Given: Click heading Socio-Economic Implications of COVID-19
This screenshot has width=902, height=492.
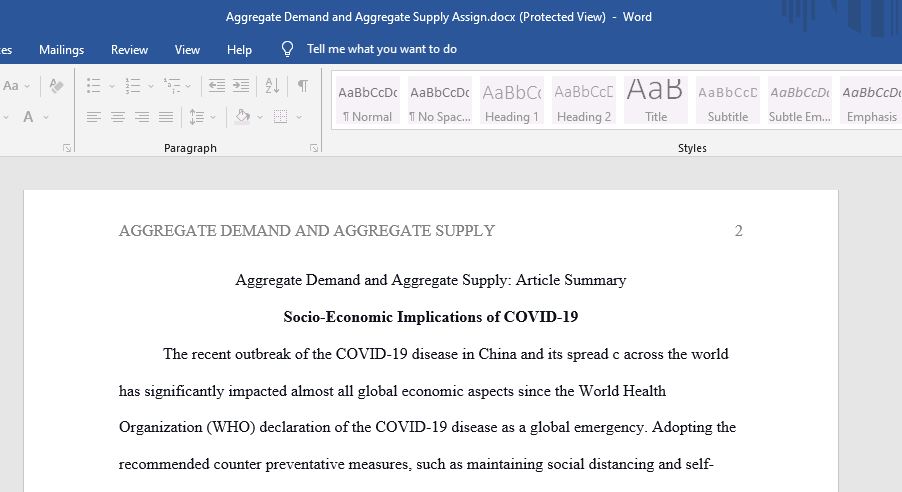Looking at the screenshot, I should (x=430, y=317).
